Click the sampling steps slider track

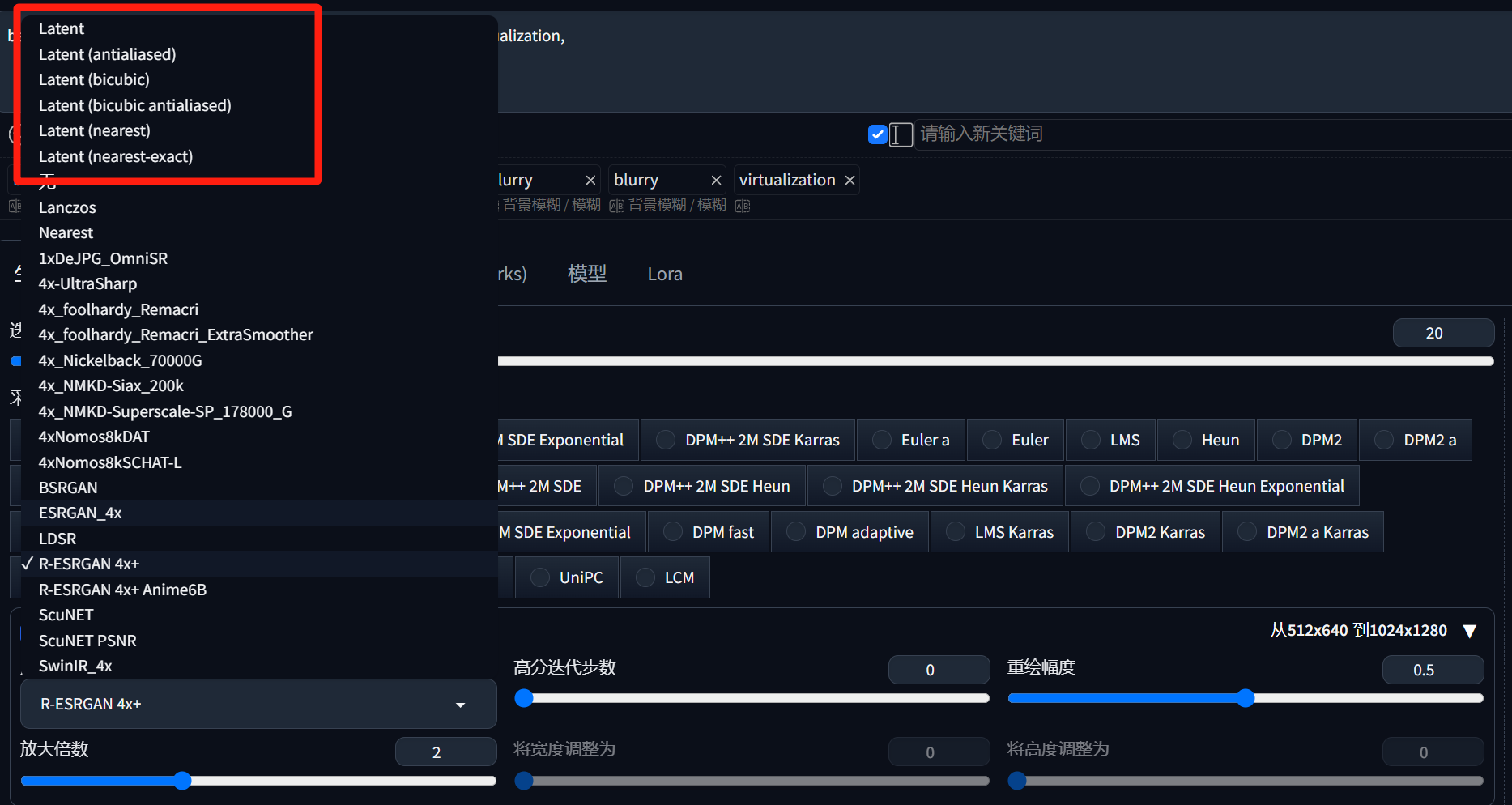[995, 361]
